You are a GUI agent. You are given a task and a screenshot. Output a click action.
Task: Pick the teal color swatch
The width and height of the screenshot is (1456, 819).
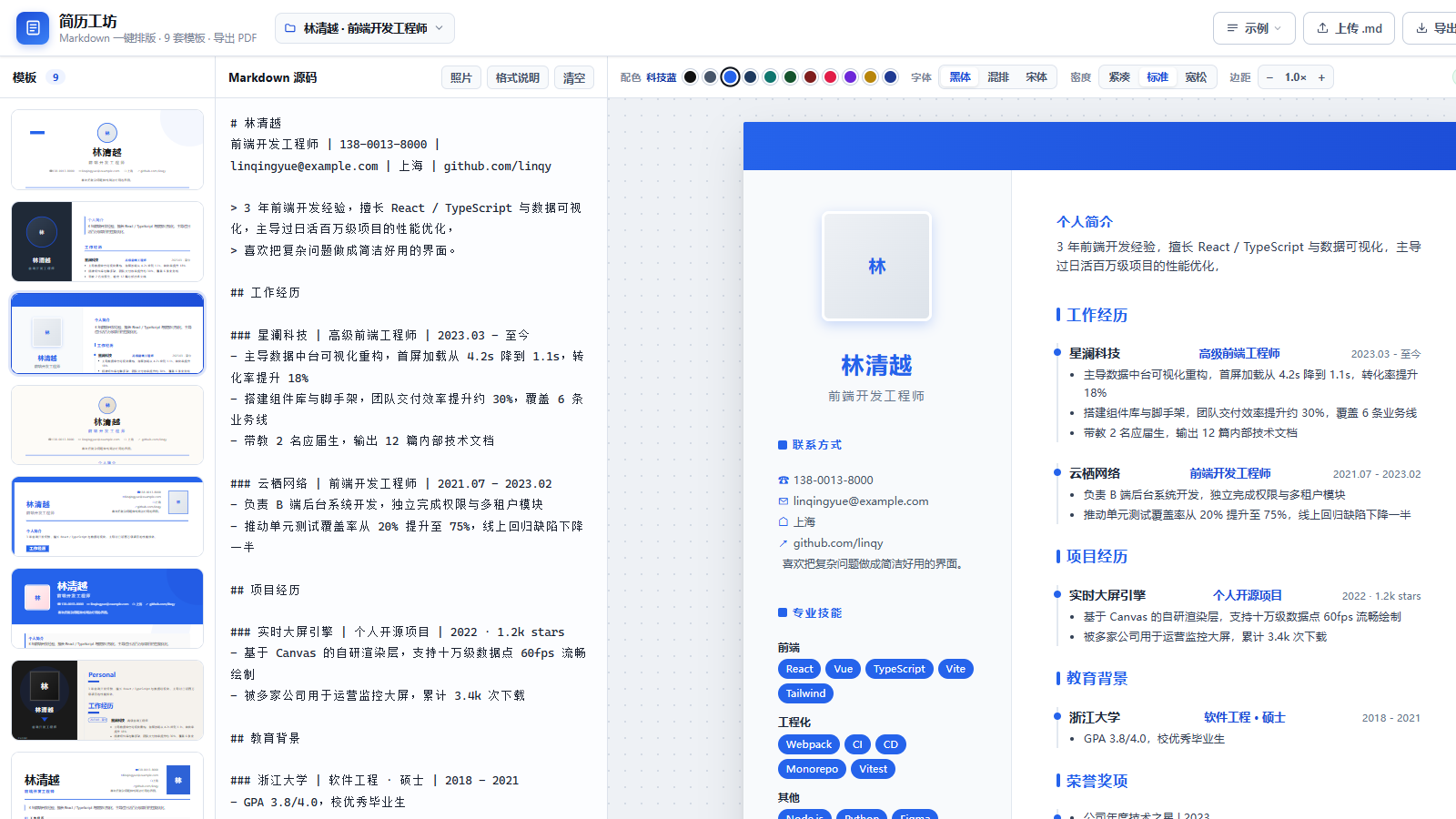(x=770, y=77)
